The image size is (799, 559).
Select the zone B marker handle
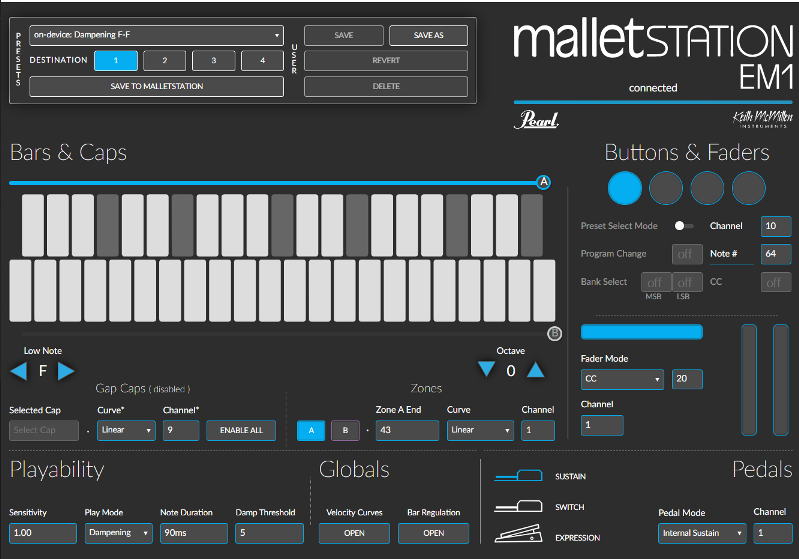tap(554, 334)
